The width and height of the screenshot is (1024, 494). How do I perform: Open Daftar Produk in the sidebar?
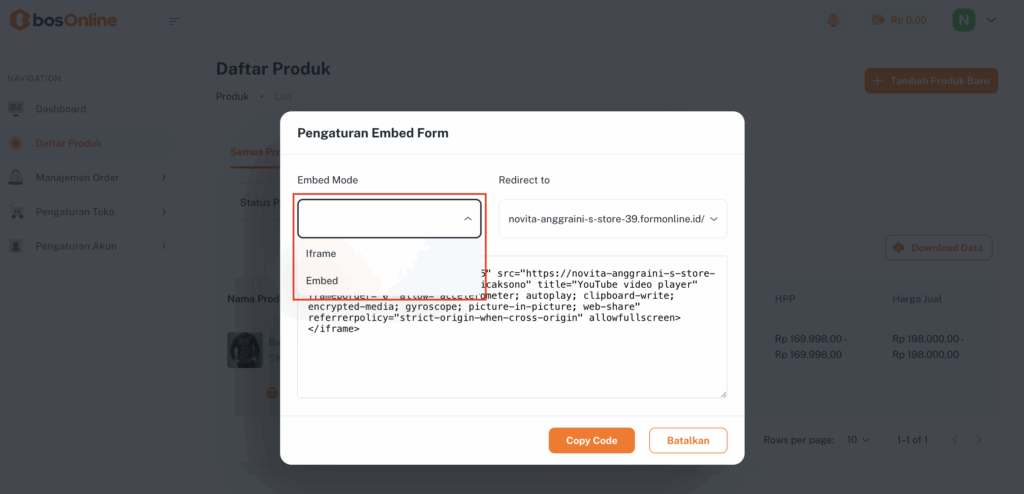(68, 143)
